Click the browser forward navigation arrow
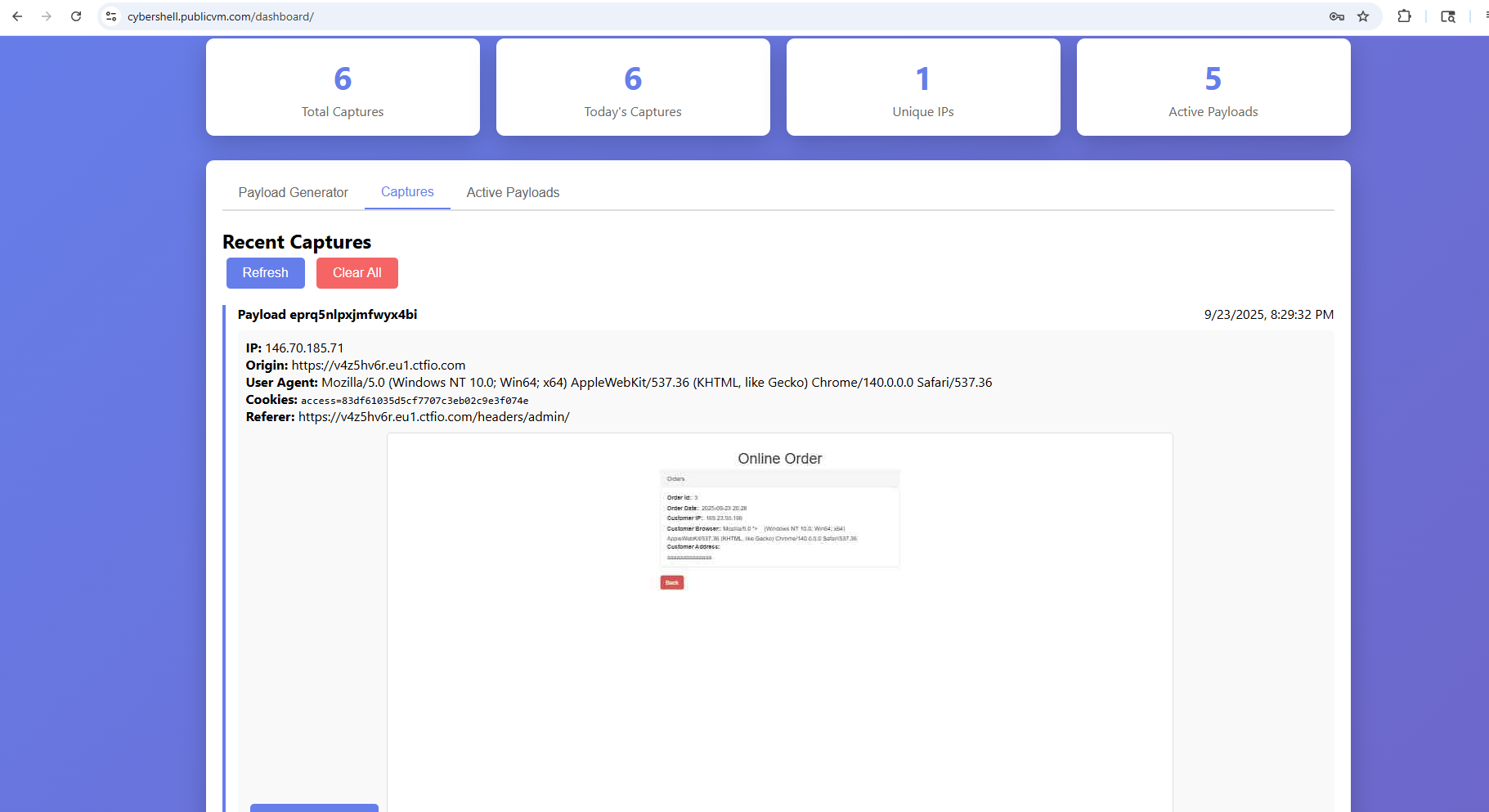The image size is (1489, 812). (x=47, y=16)
